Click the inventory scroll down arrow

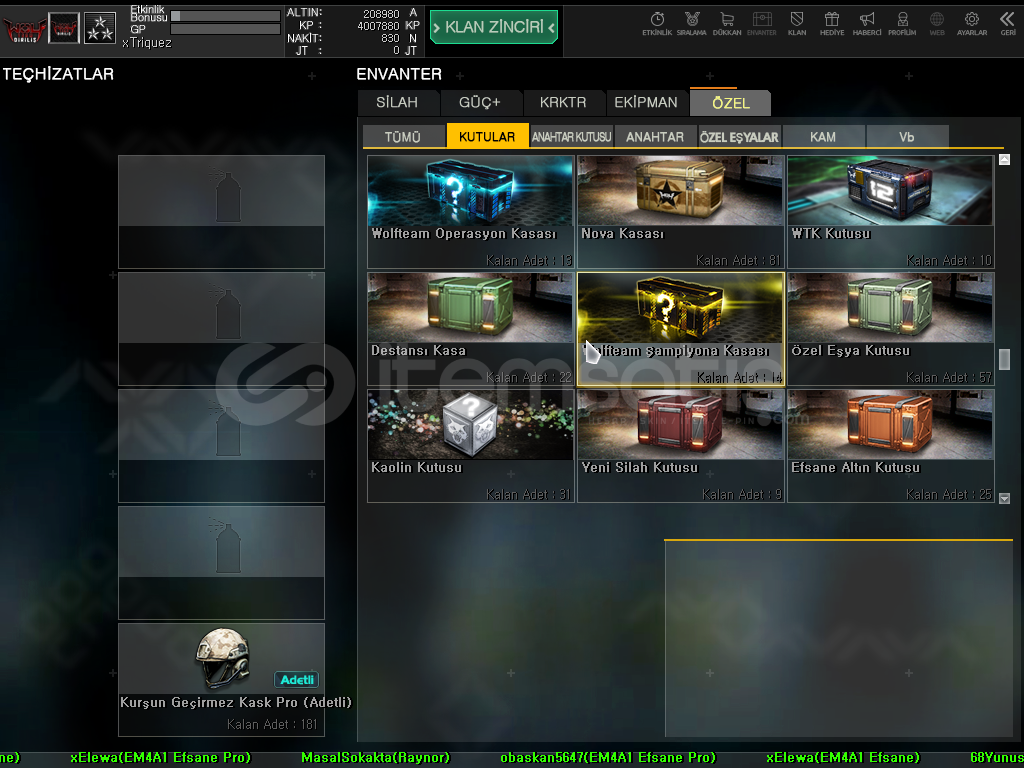coord(1004,498)
